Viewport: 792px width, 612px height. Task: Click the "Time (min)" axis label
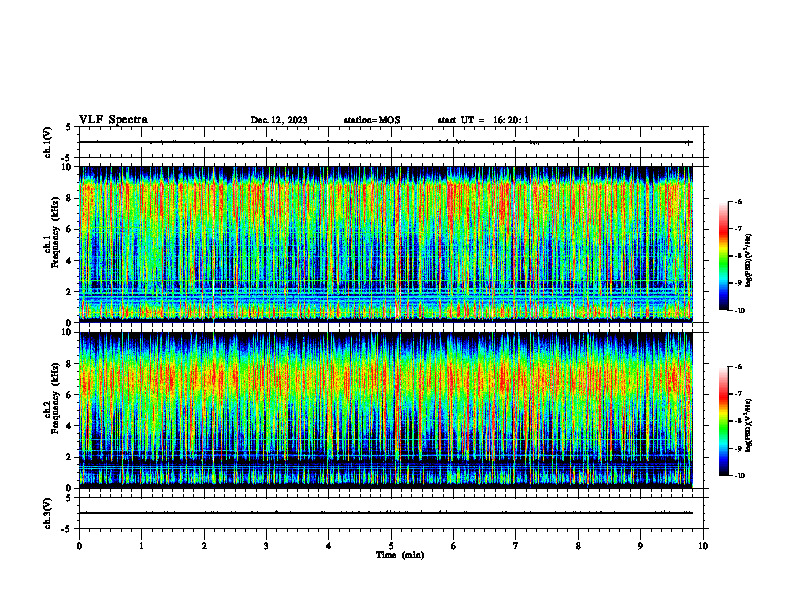coord(400,555)
